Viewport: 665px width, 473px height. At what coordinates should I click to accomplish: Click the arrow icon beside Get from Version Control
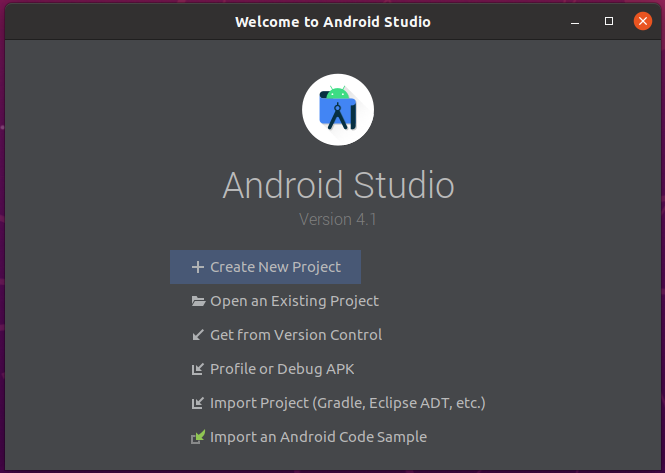198,335
